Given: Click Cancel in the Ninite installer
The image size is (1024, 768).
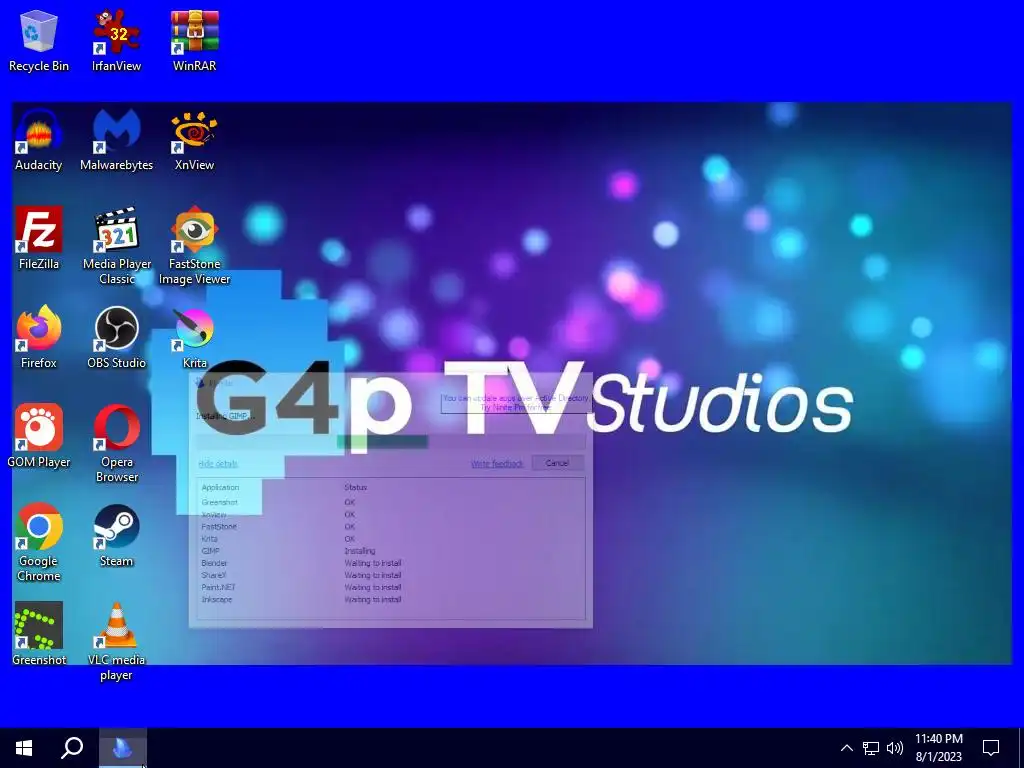Looking at the screenshot, I should click(x=557, y=463).
